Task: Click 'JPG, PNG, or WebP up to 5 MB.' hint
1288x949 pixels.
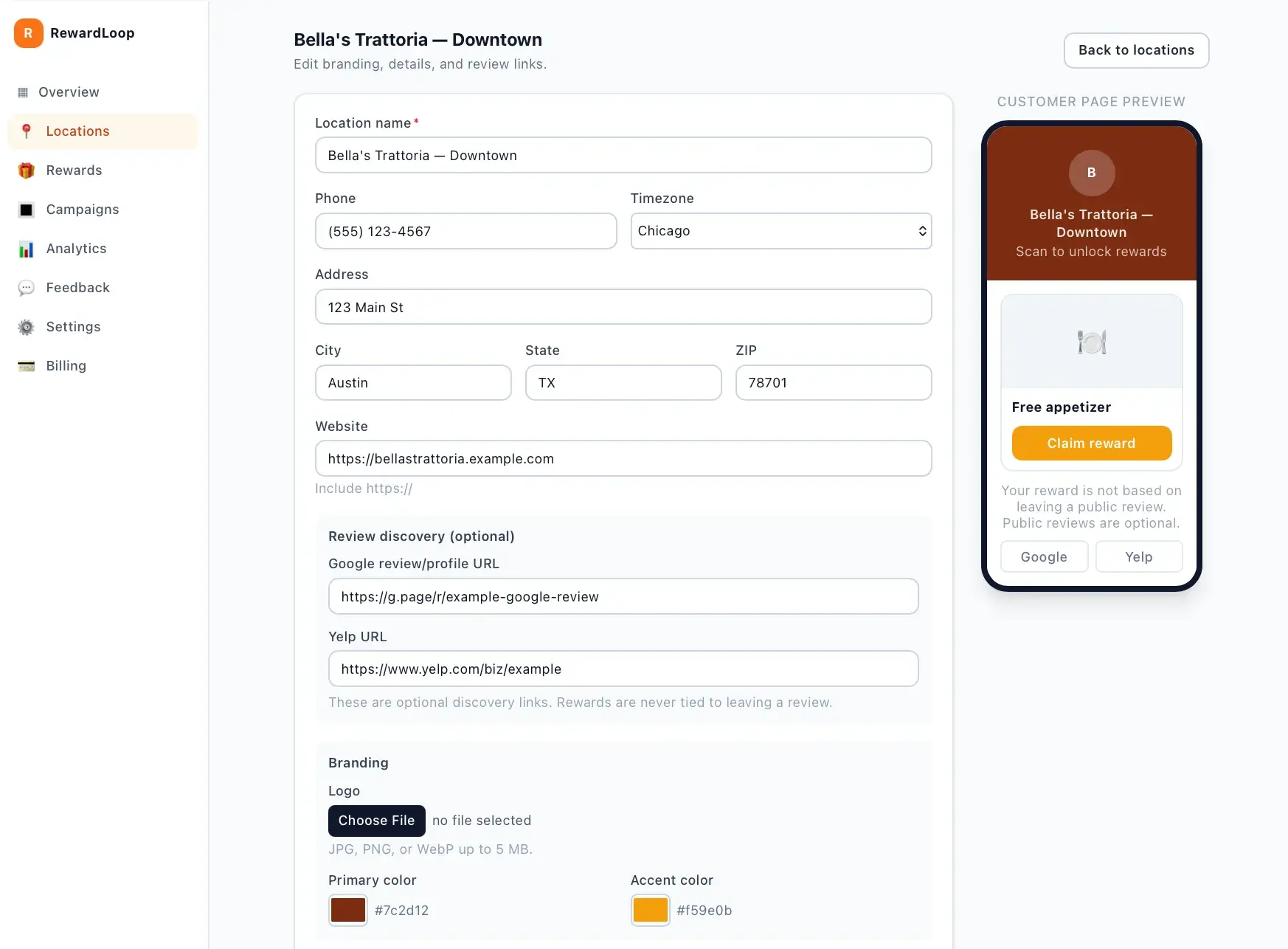Action: pyautogui.click(x=430, y=849)
